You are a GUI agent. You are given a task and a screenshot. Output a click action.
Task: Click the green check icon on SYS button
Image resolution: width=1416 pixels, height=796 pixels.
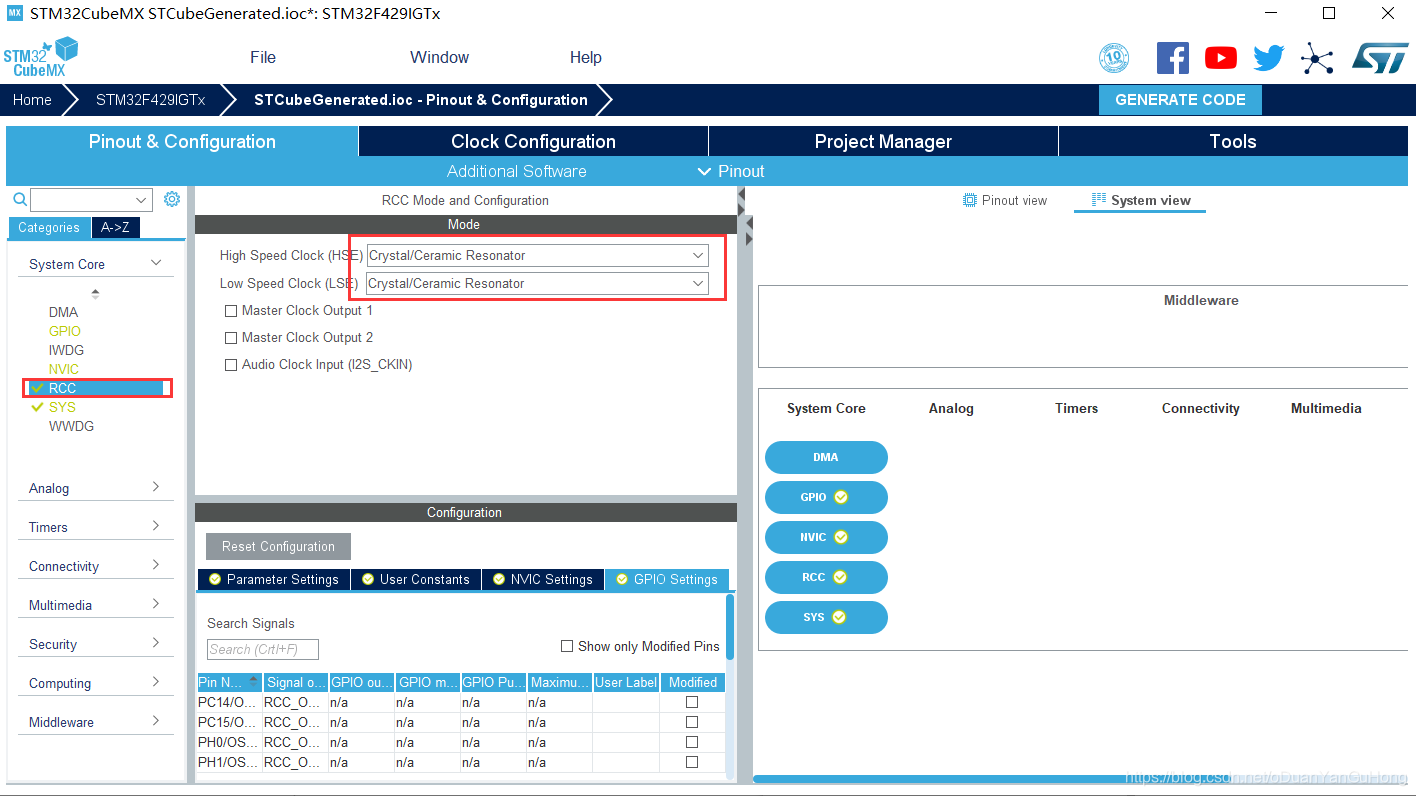(839, 617)
